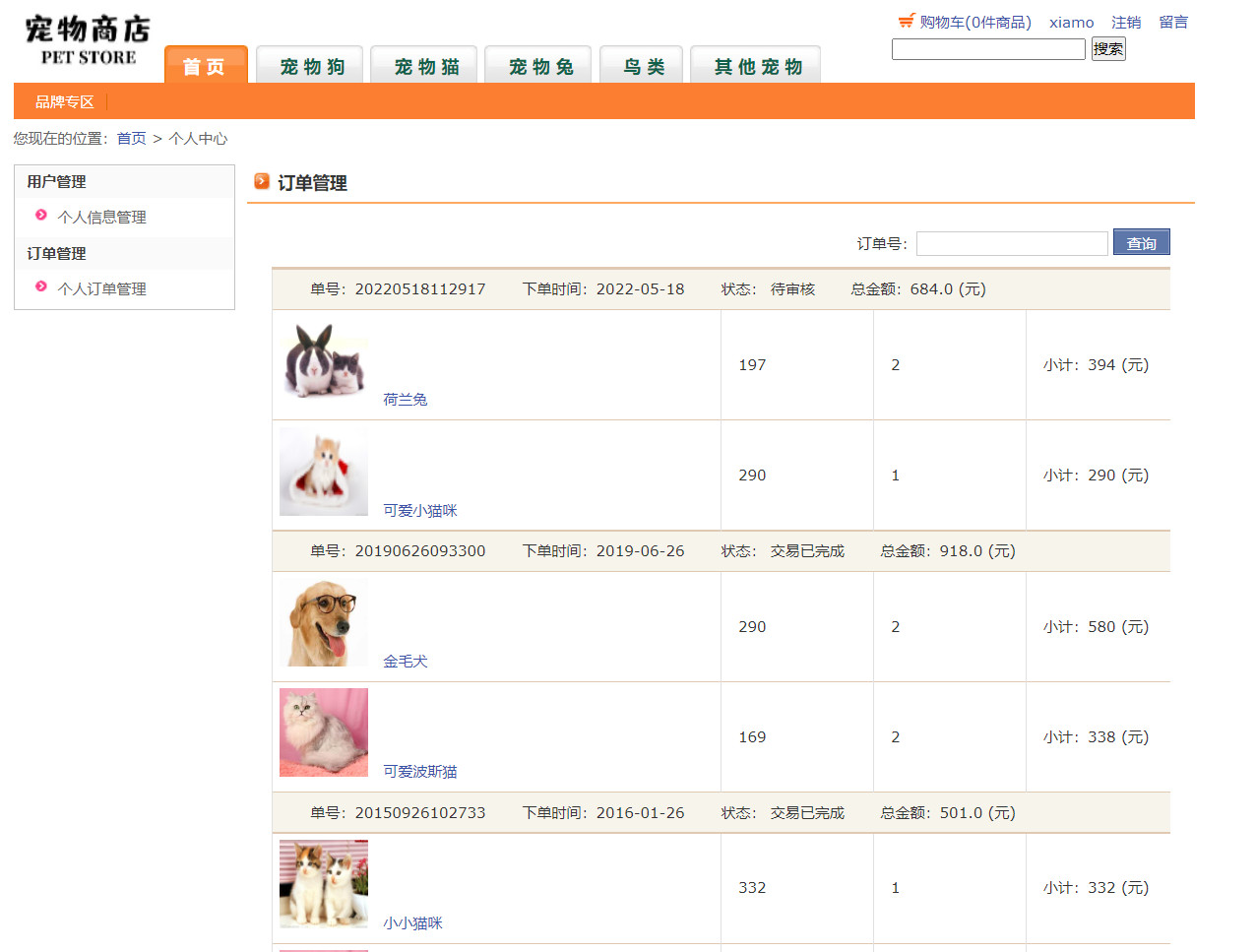Click the 订单号 input field
The width and height of the screenshot is (1256, 952).
tap(1012, 242)
